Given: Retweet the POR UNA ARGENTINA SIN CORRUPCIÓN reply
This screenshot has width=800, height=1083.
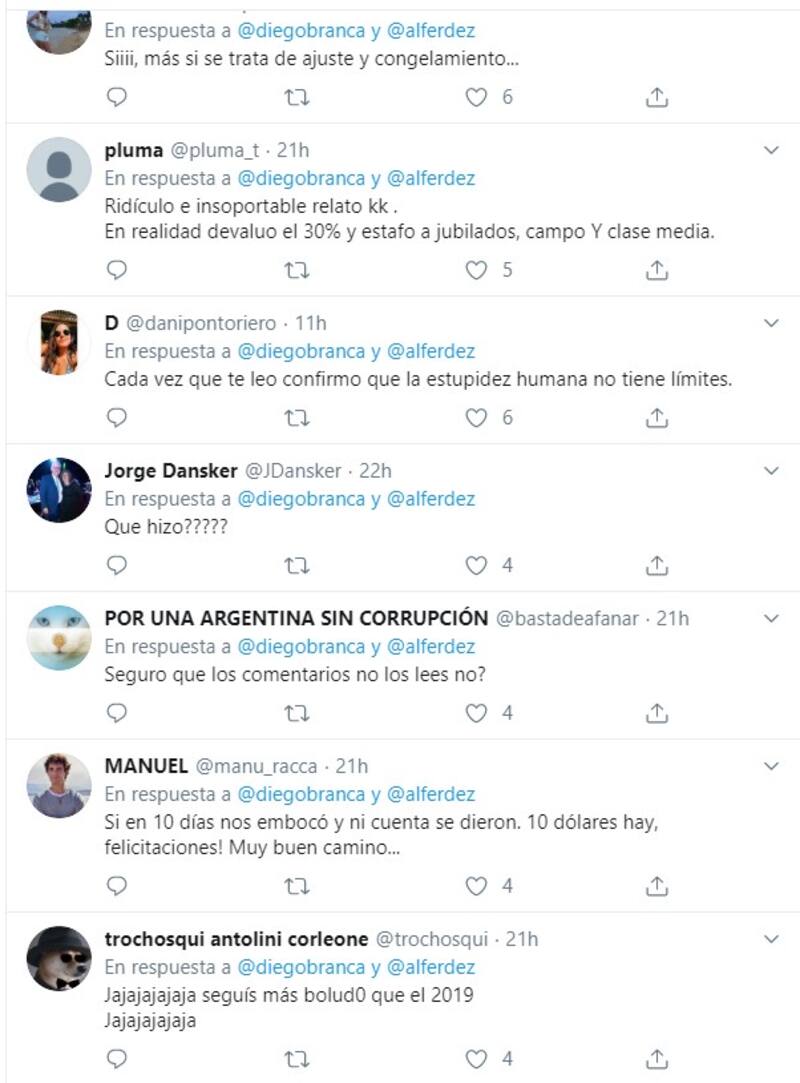Looking at the screenshot, I should 296,713.
